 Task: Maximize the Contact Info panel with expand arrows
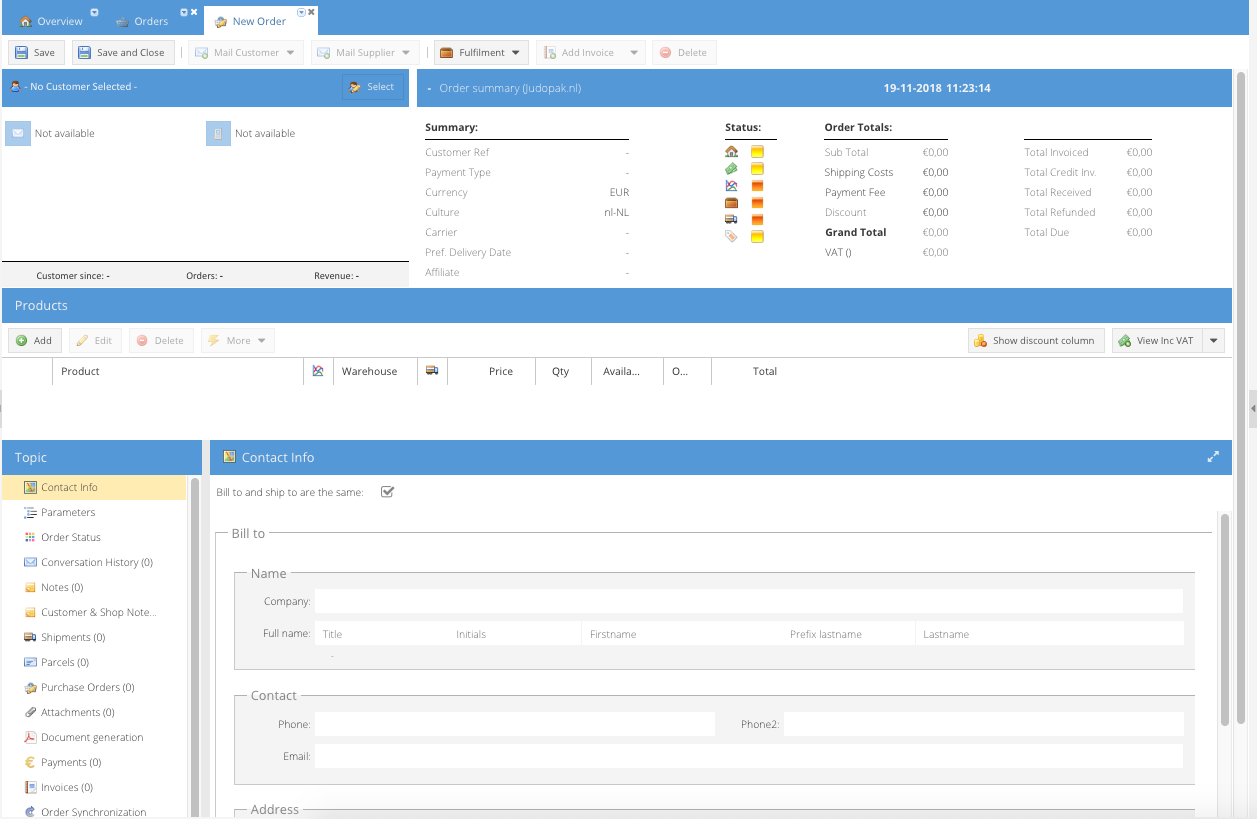pos(1213,457)
